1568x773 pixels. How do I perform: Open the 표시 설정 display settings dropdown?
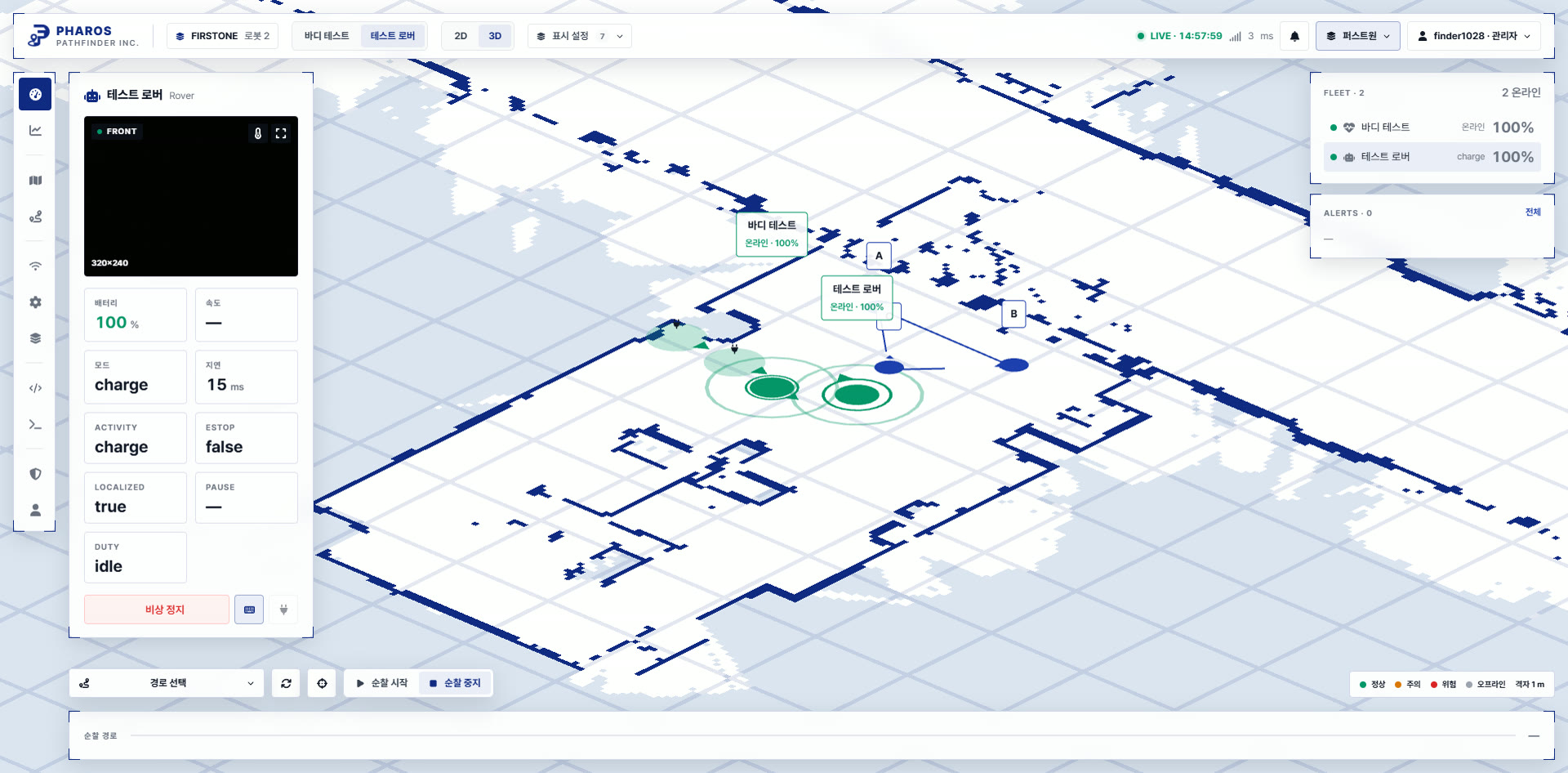pyautogui.click(x=580, y=36)
